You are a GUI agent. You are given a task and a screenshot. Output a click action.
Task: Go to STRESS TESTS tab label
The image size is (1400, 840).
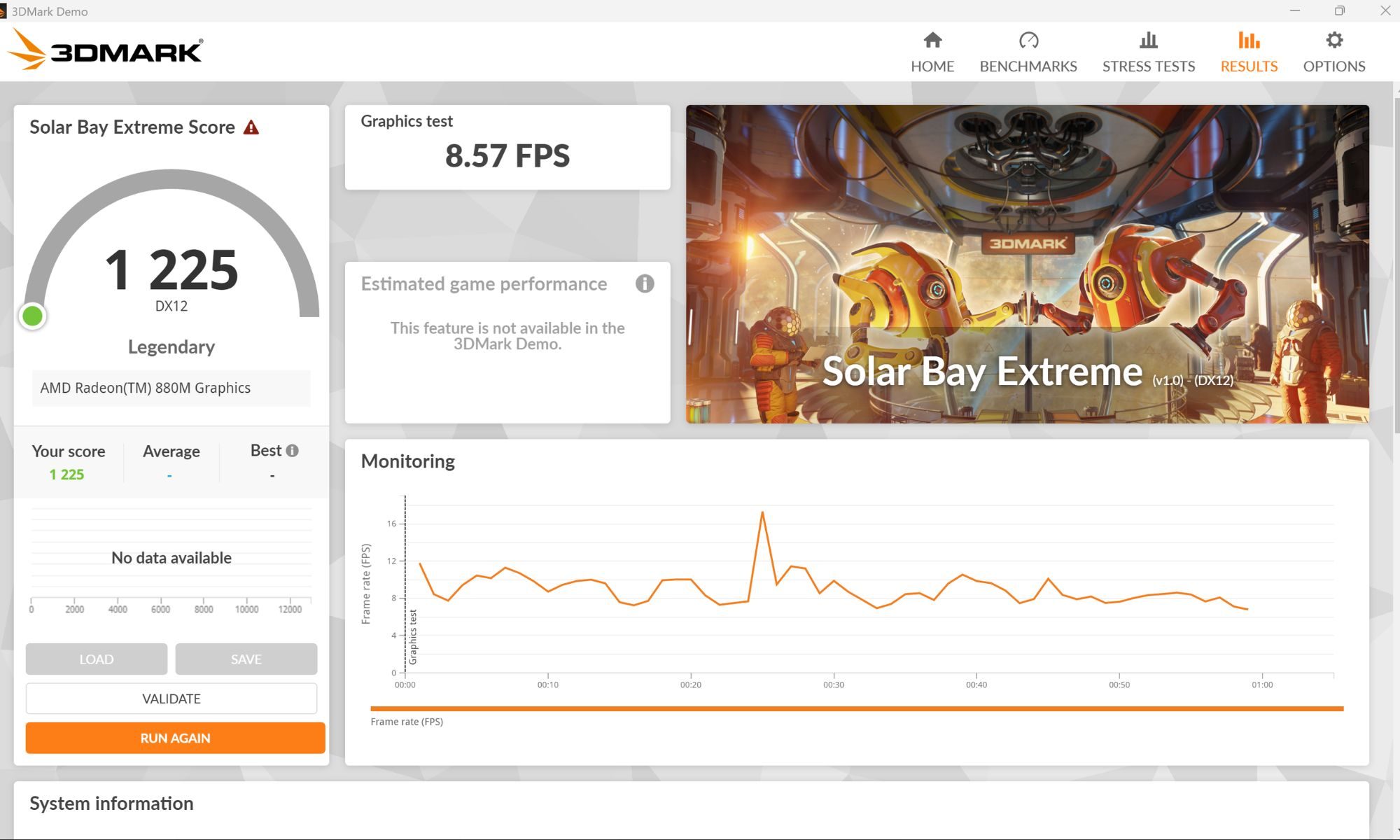click(1149, 66)
